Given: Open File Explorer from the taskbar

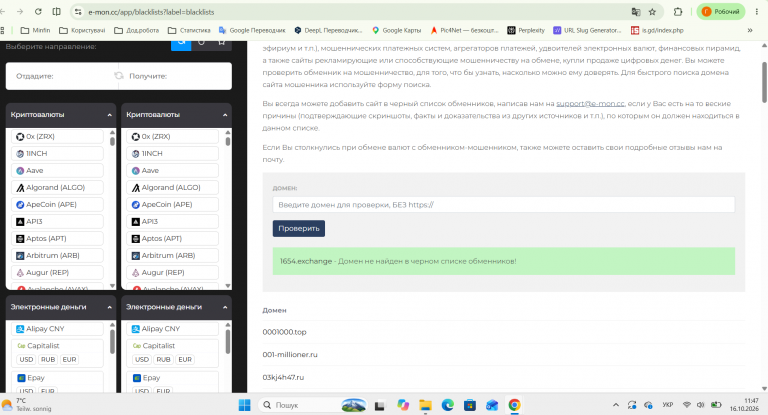Looking at the screenshot, I should point(425,405).
